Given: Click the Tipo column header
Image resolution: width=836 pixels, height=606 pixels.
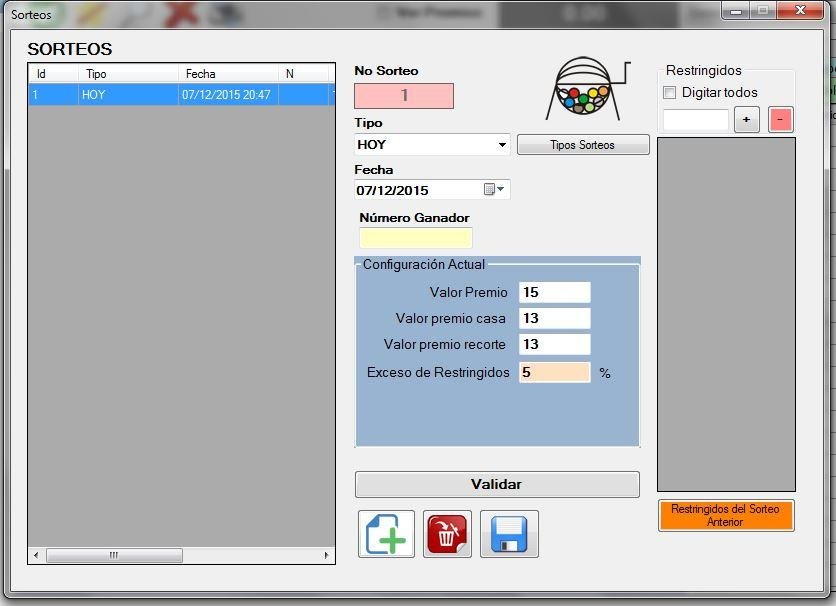Looking at the screenshot, I should [x=128, y=74].
